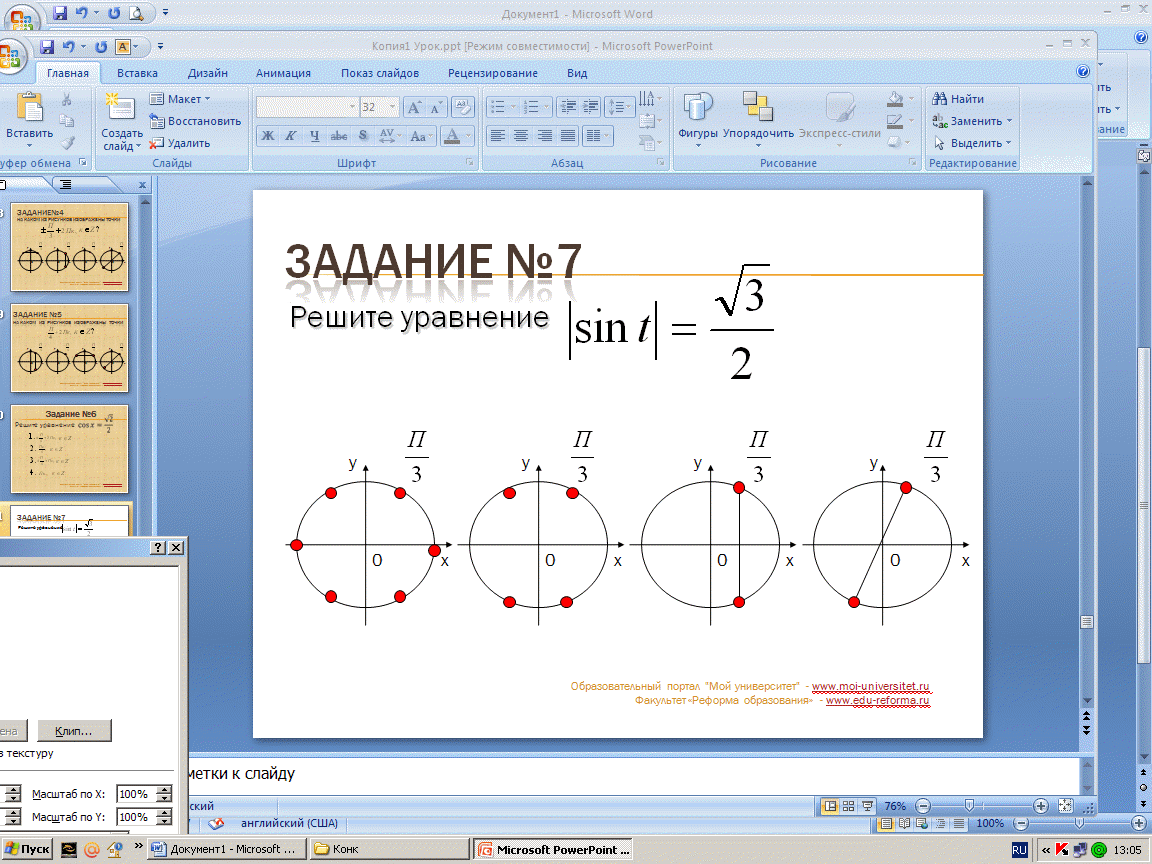Click the Word zoom slider handle at 100%
1152x864 pixels.
(x=1079, y=824)
